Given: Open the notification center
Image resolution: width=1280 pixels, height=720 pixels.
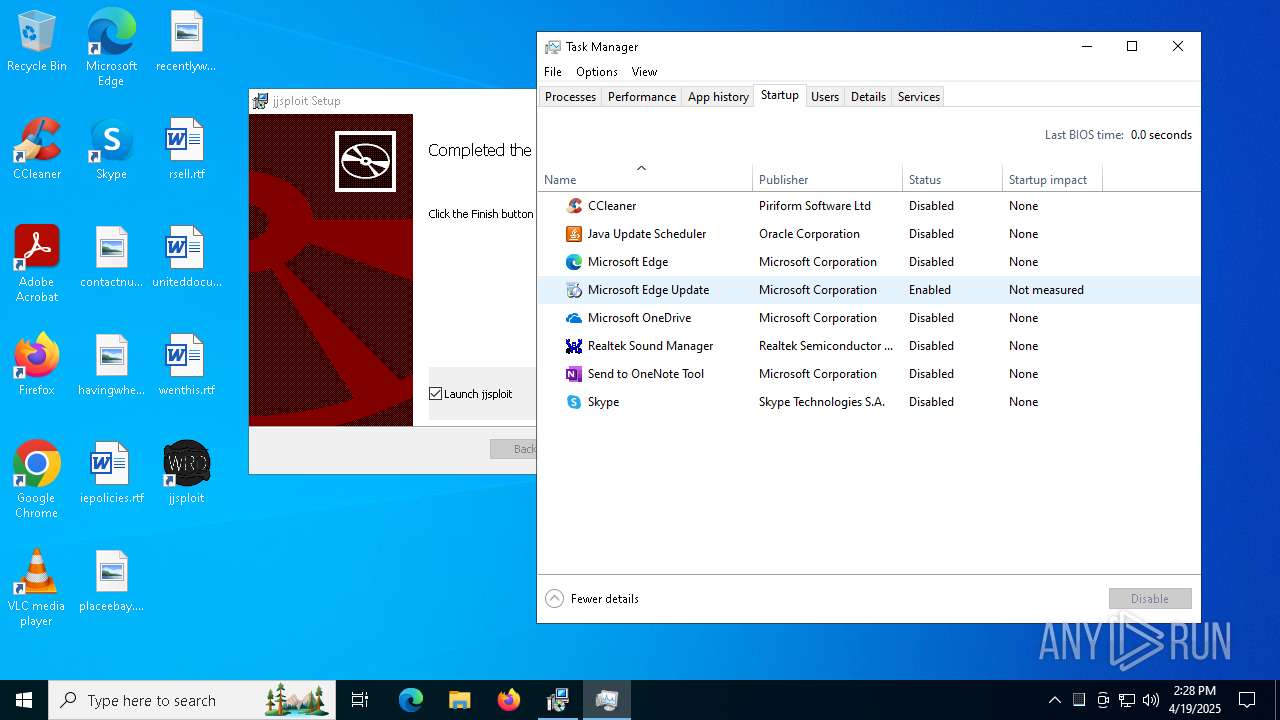Looking at the screenshot, I should 1247,700.
